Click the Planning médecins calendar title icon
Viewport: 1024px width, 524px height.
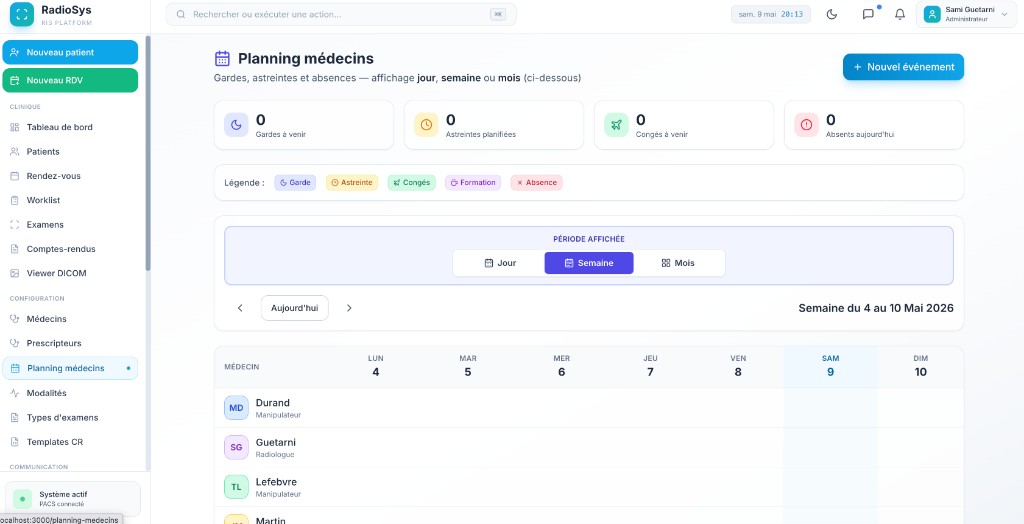coord(222,59)
